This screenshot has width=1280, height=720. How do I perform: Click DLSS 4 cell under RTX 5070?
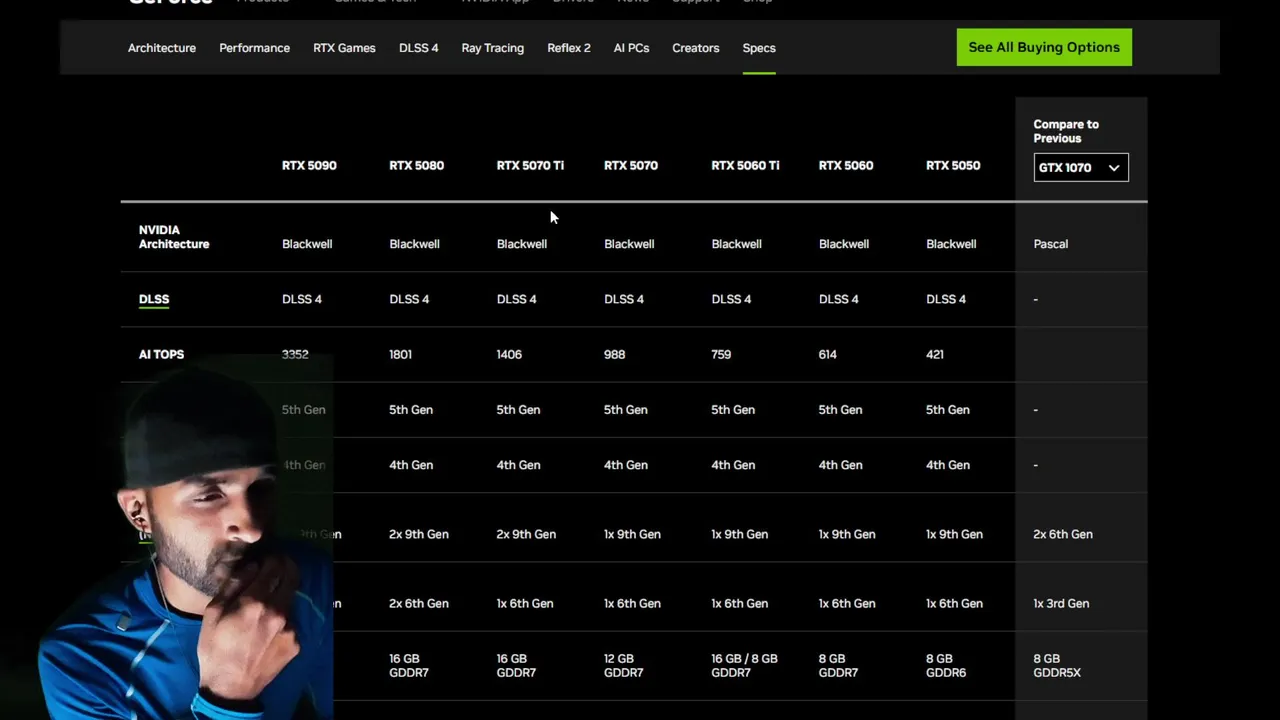pyautogui.click(x=624, y=299)
